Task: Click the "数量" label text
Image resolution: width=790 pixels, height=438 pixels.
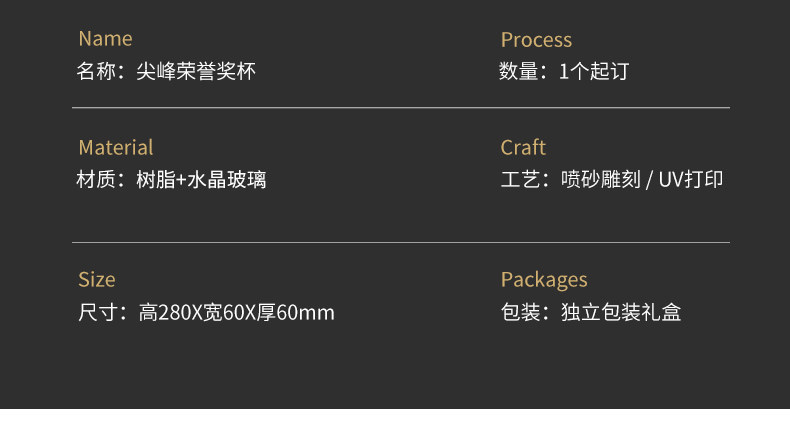Action: pos(518,72)
